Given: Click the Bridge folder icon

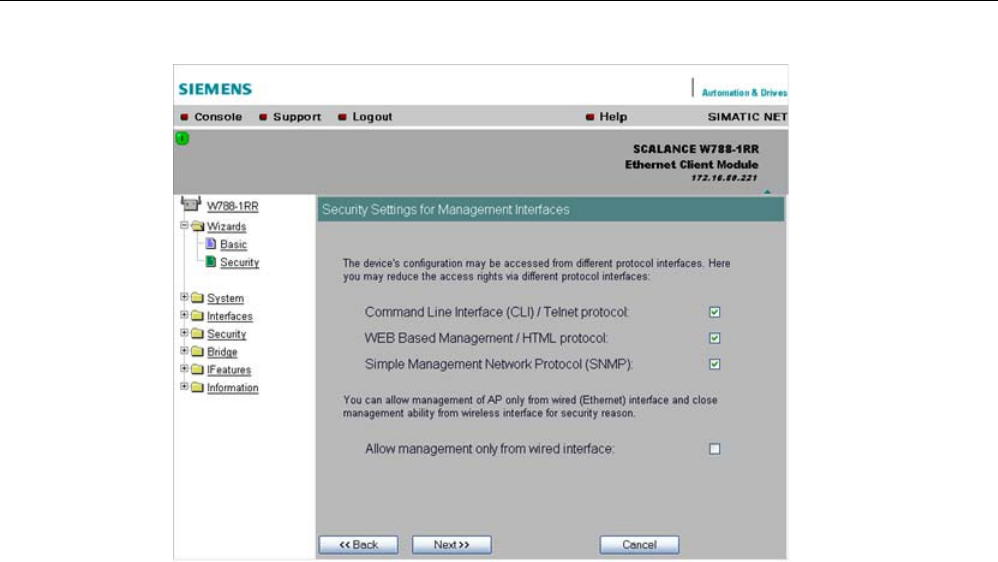Looking at the screenshot, I should 197,351.
